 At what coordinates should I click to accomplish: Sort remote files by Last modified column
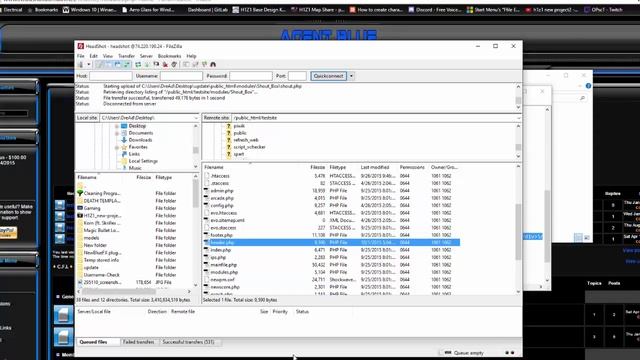click(x=375, y=167)
